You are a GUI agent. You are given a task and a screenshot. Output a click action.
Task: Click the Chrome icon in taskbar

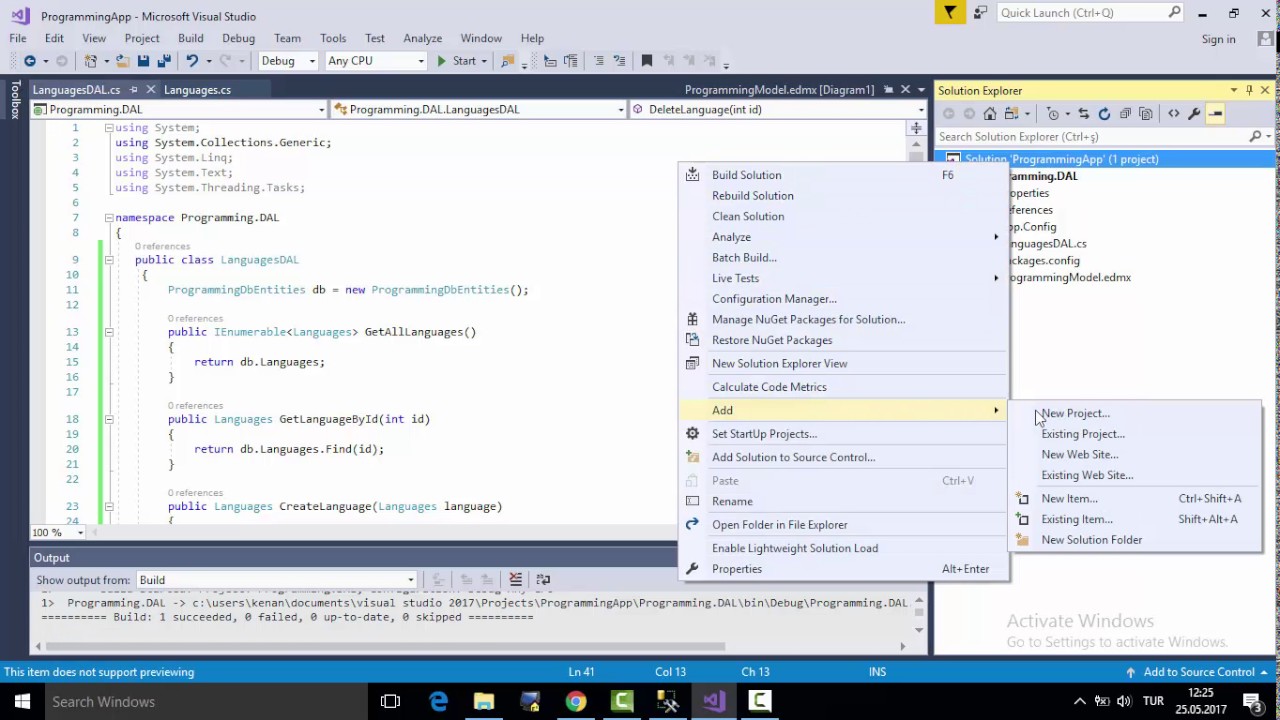point(575,701)
